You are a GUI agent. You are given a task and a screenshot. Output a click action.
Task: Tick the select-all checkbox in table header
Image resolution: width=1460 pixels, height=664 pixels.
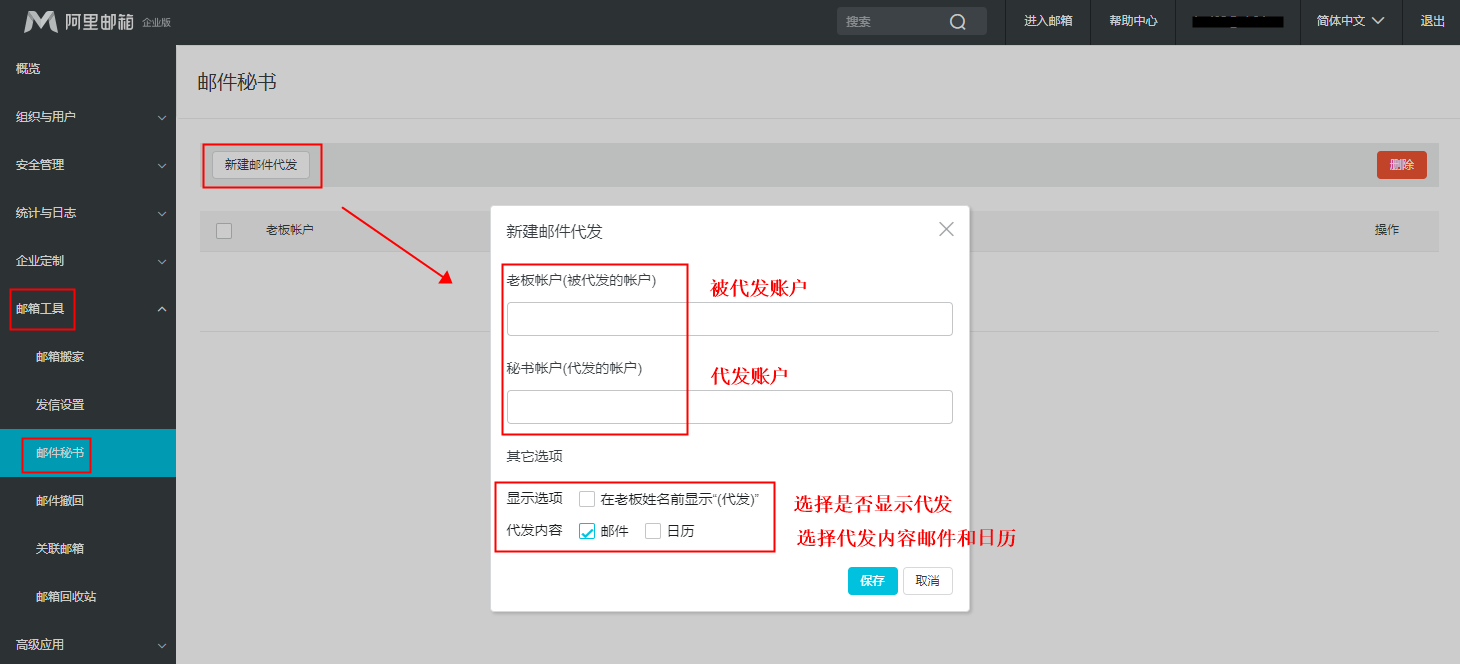click(224, 231)
